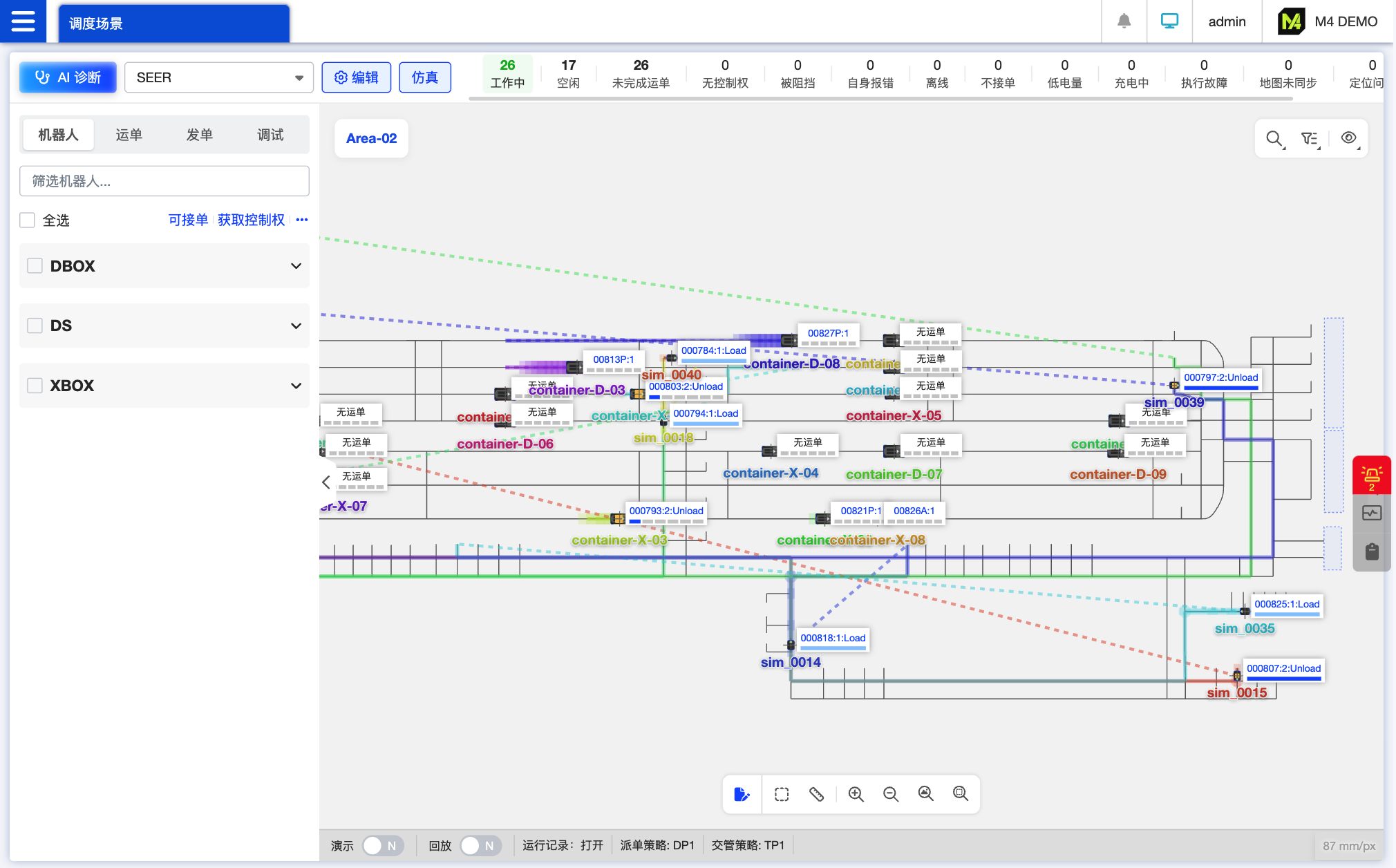
Task: Expand the XBOX robot group
Action: coord(296,386)
